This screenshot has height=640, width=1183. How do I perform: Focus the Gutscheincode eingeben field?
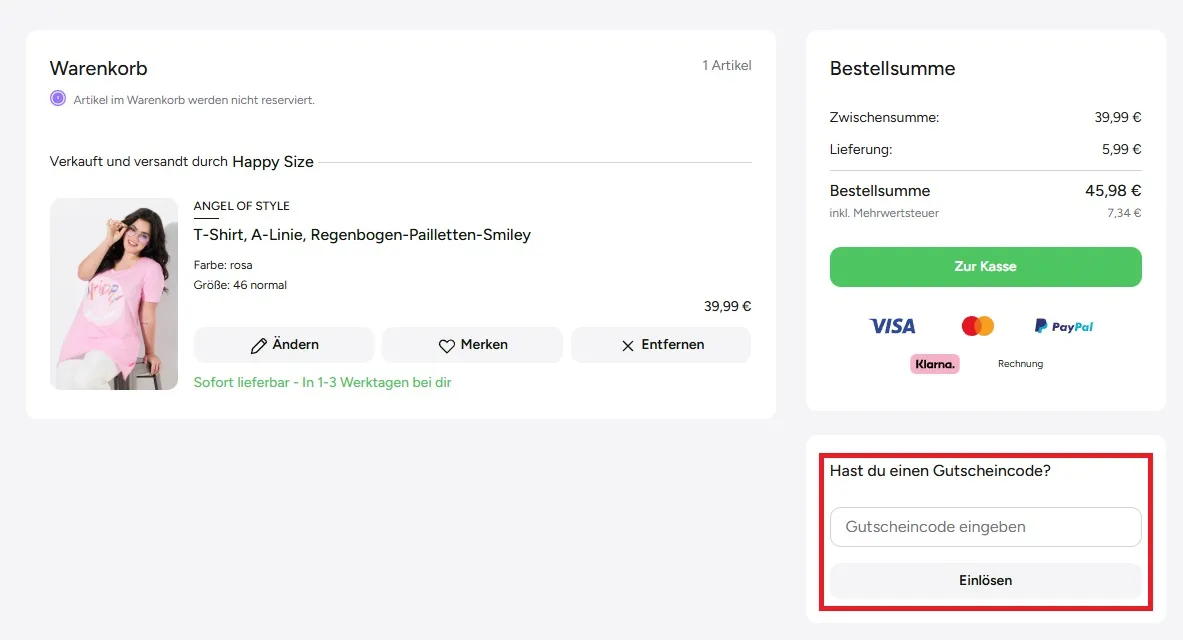985,527
